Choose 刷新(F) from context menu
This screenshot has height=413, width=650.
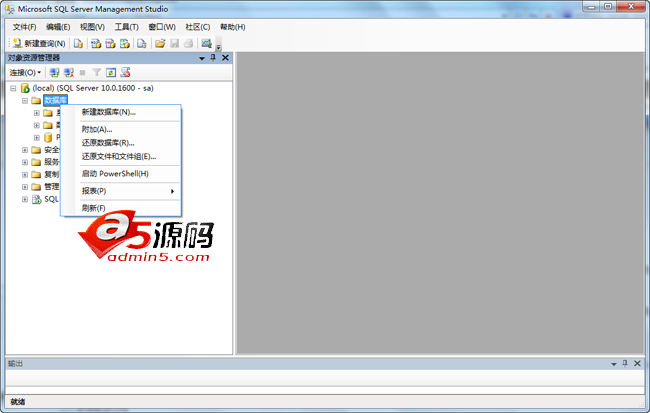tap(121, 208)
